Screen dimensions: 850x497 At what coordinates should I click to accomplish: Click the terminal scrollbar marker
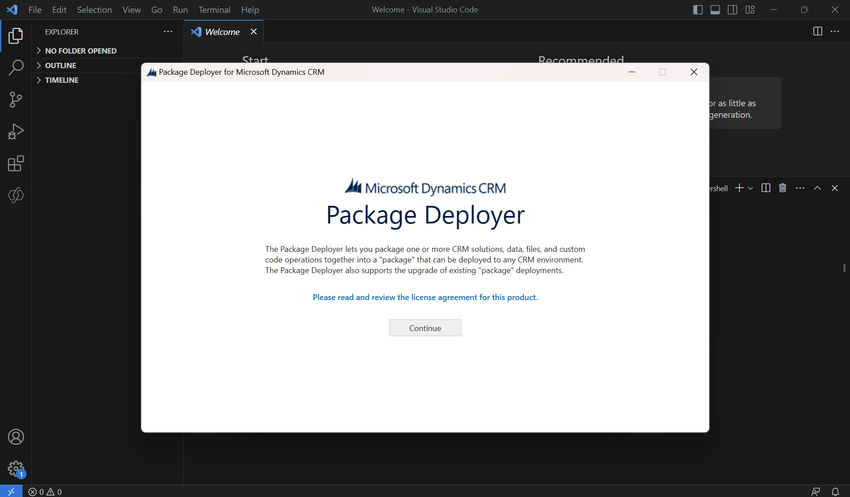point(844,268)
